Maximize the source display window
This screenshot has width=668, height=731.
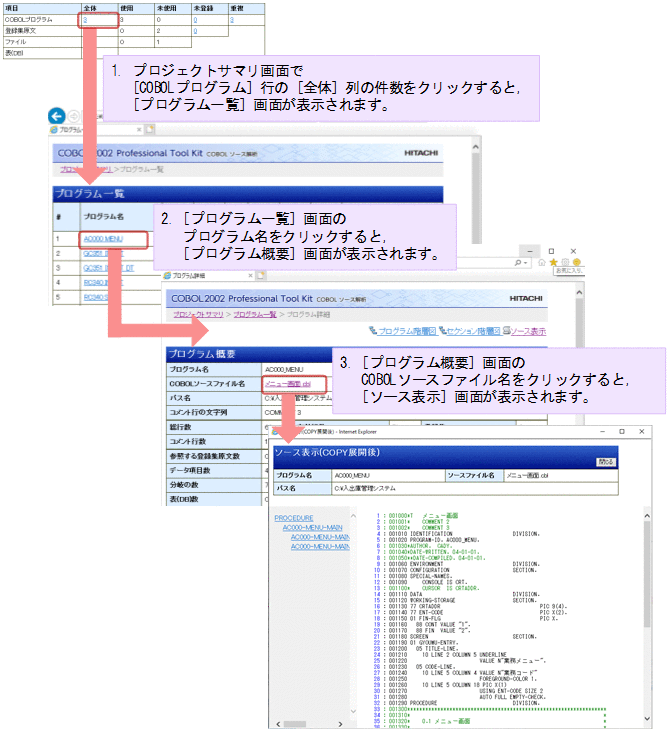click(x=622, y=432)
